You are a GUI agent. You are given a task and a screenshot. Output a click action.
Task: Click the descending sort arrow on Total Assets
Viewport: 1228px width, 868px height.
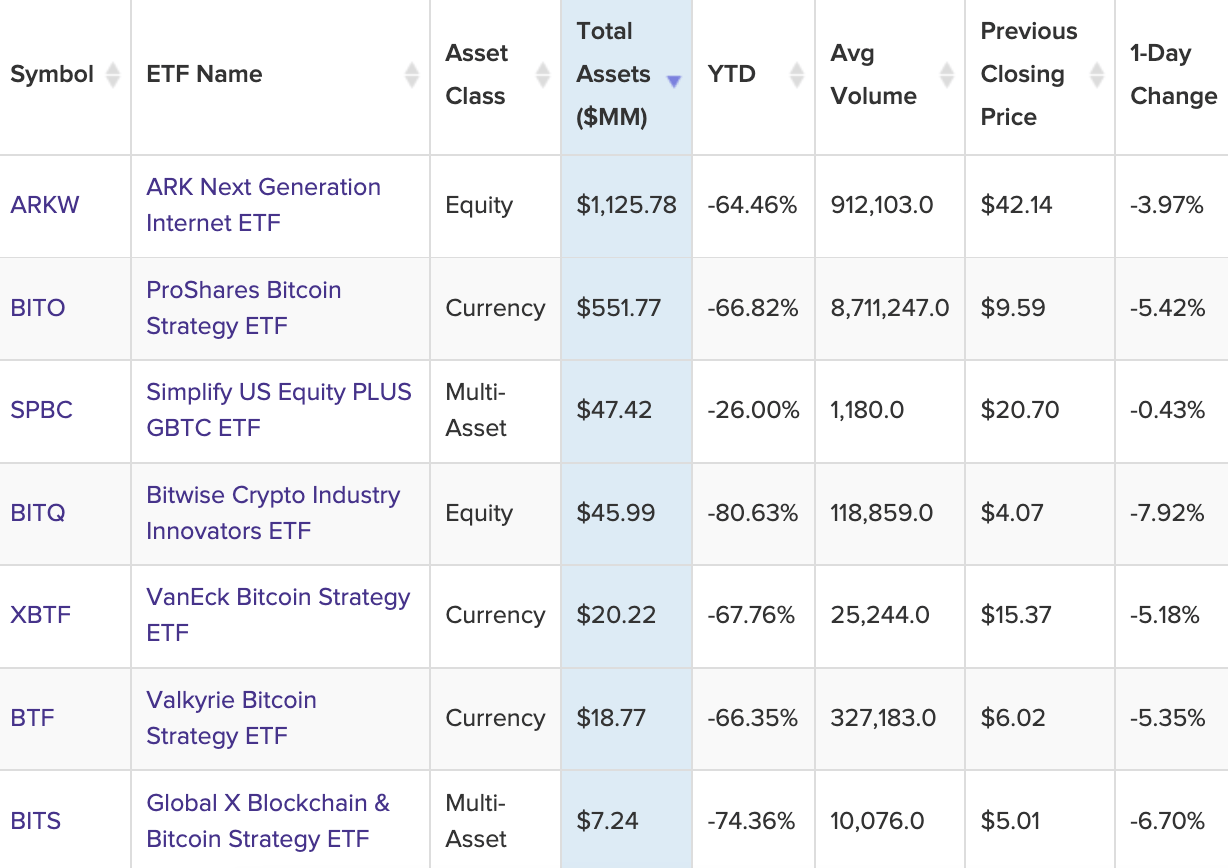coord(673,79)
